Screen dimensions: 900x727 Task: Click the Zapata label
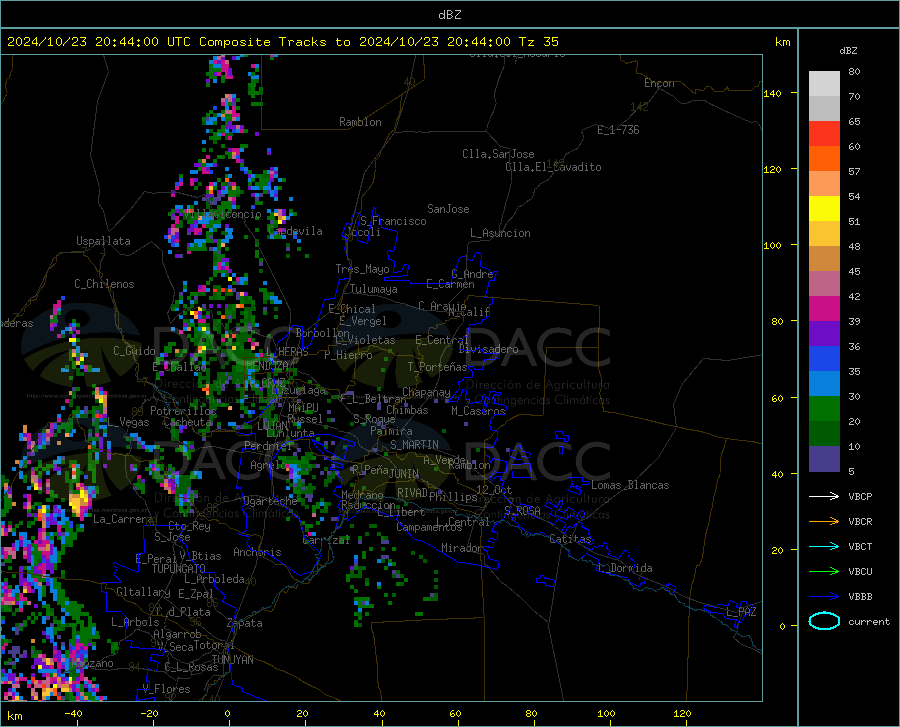coord(245,623)
